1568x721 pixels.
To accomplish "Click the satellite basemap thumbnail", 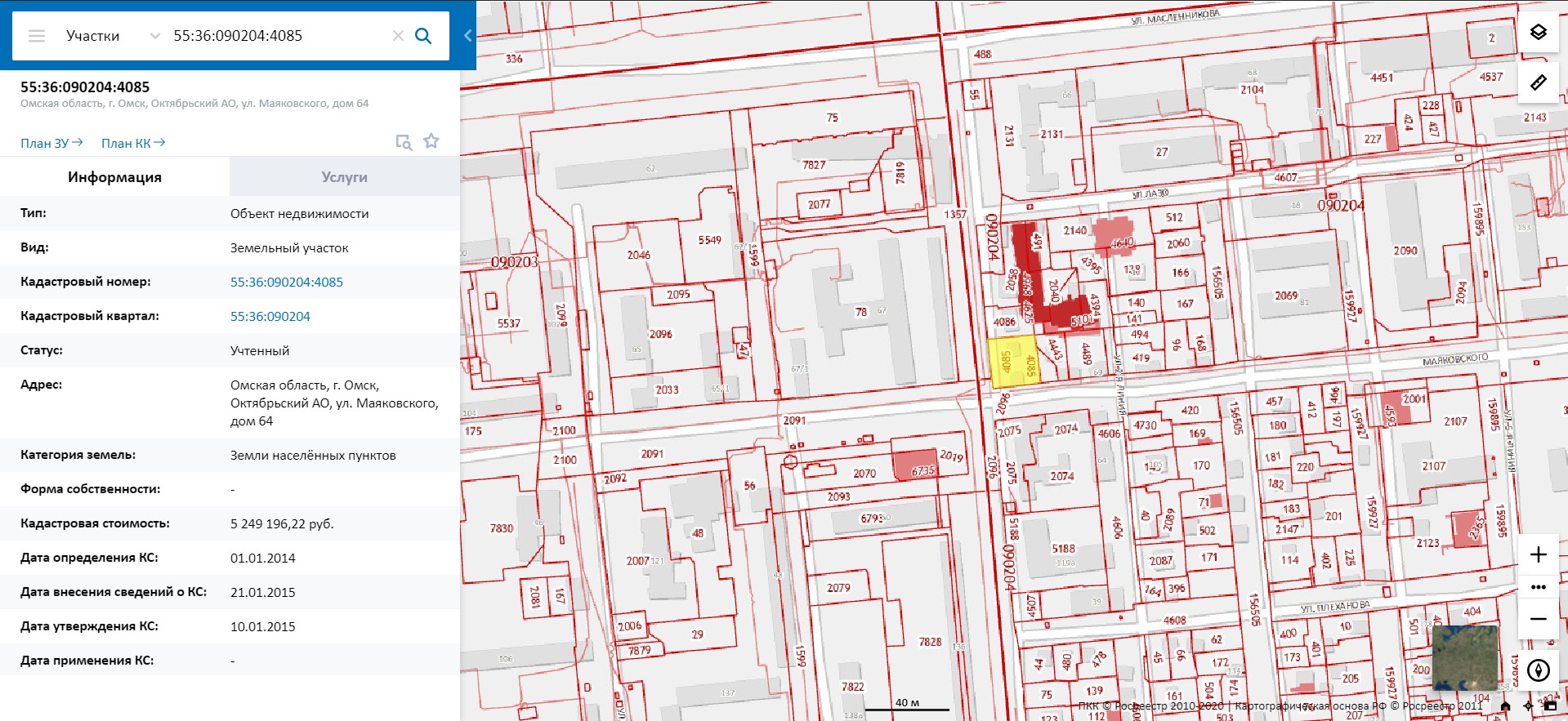I will pyautogui.click(x=1464, y=657).
